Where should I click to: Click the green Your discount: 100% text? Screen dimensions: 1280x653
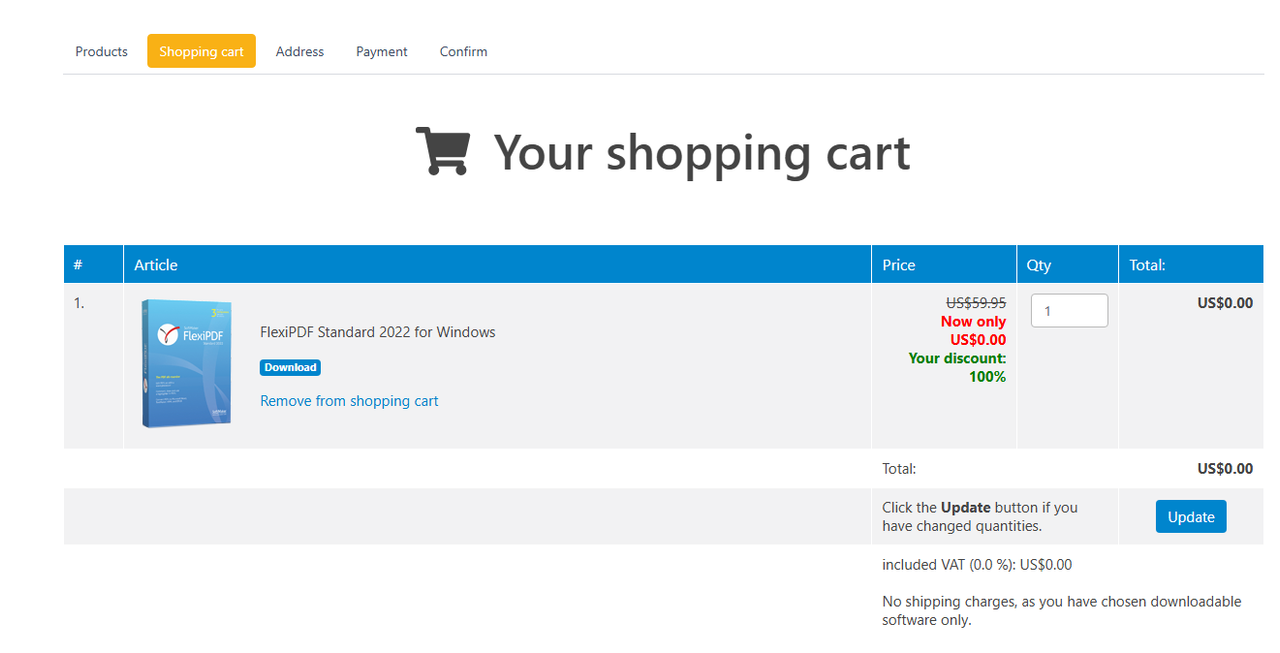(957, 367)
